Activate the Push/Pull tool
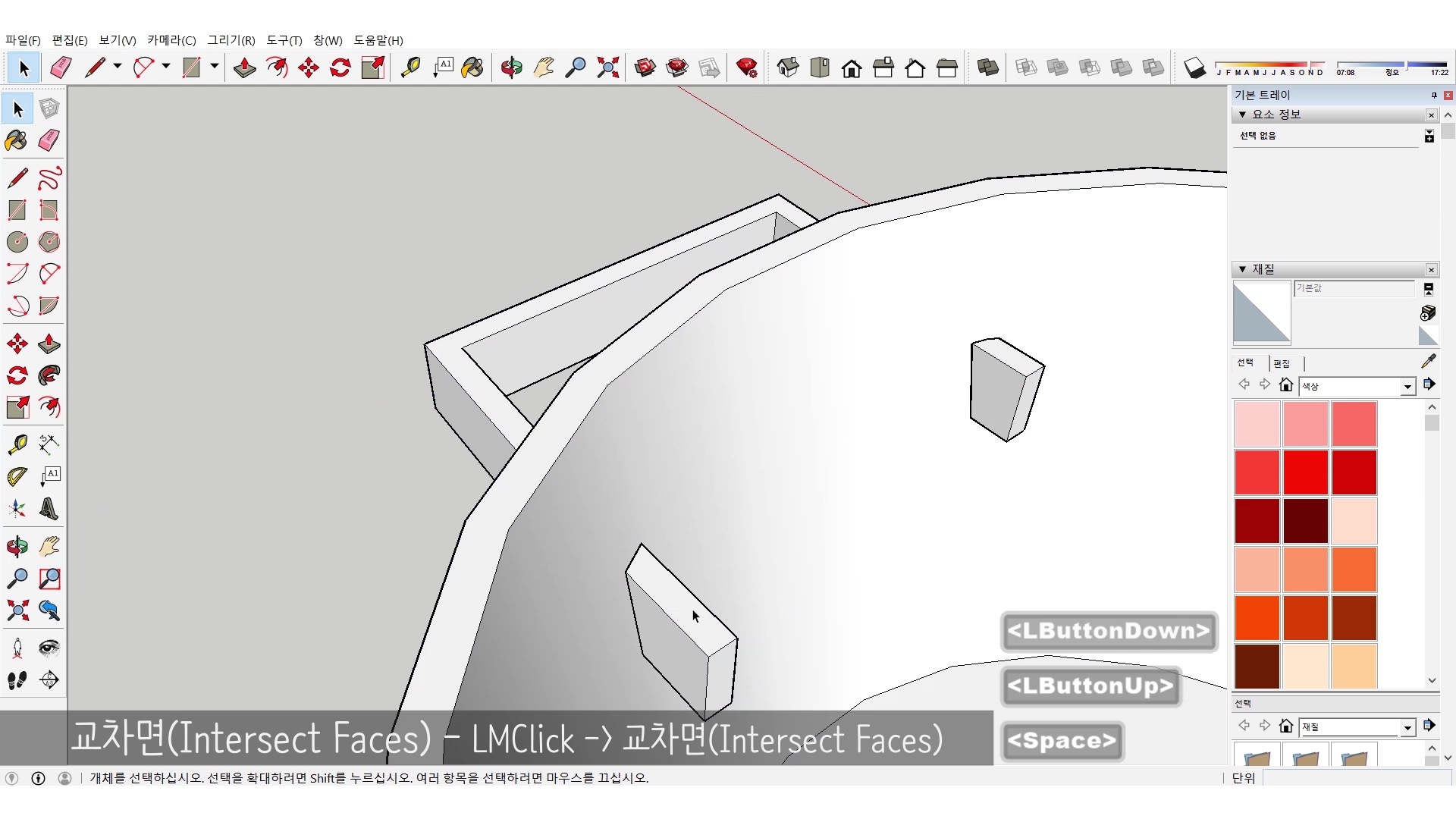1456x819 pixels. tap(49, 344)
